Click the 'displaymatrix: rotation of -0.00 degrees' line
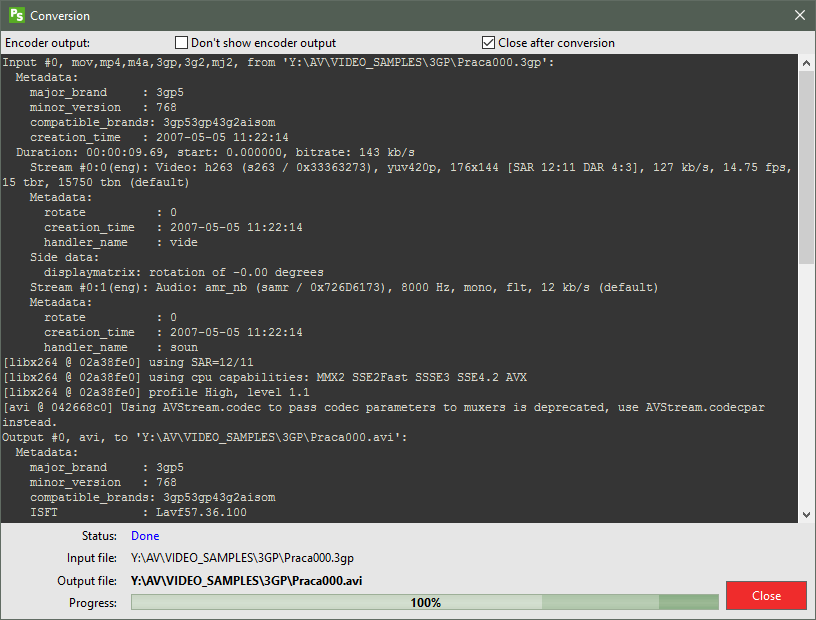Screen dimensions: 816x620 pos(183,272)
